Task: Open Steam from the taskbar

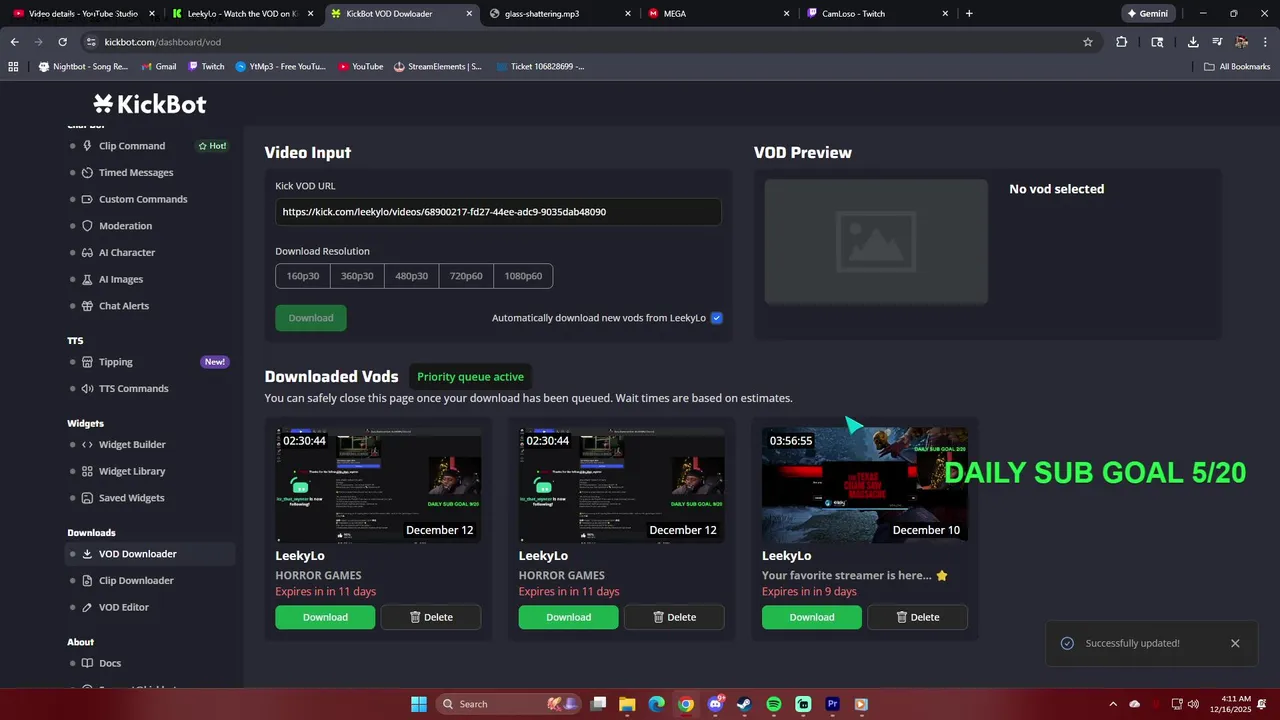Action: (744, 704)
